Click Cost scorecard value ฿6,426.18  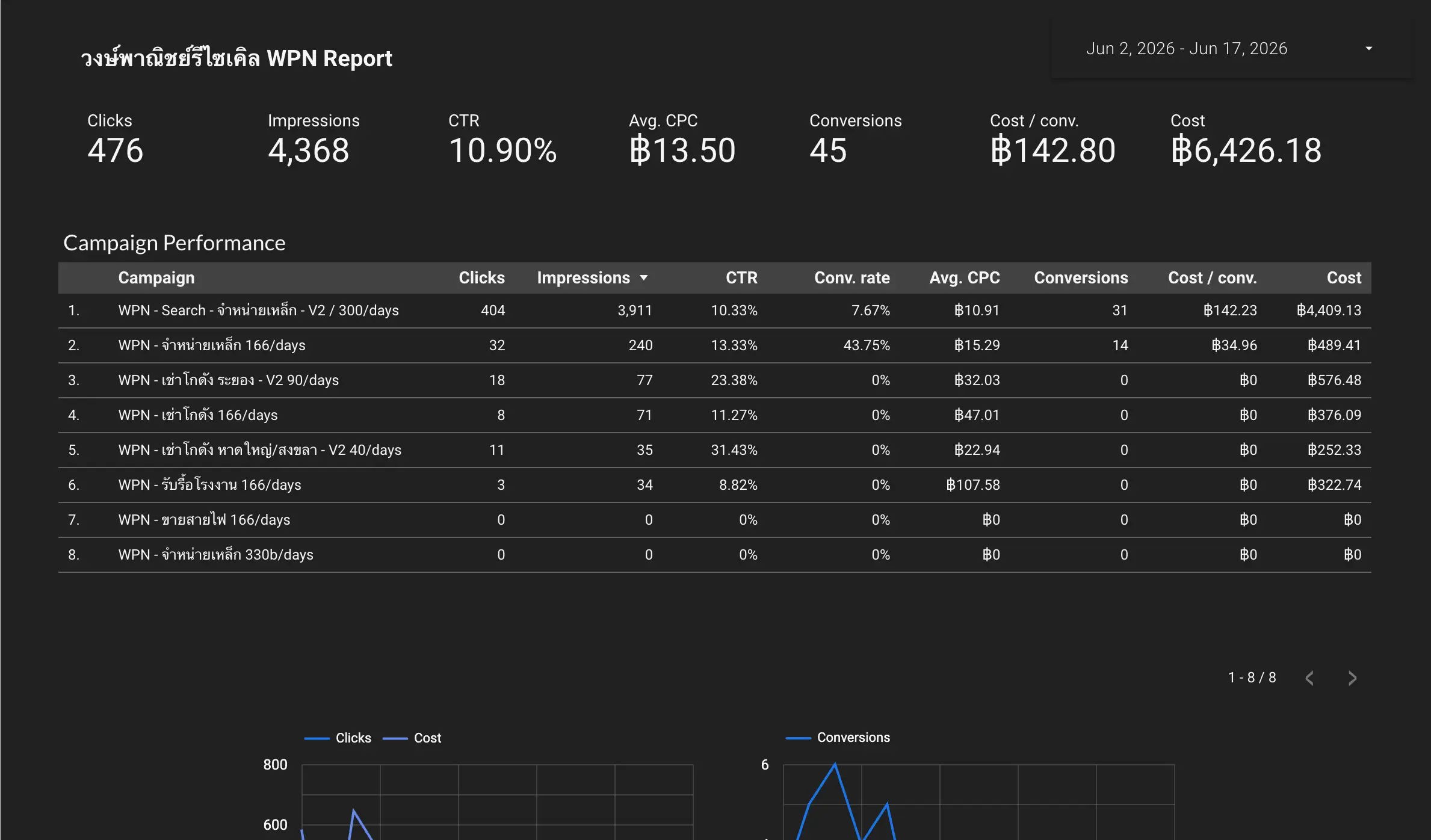tap(1246, 150)
